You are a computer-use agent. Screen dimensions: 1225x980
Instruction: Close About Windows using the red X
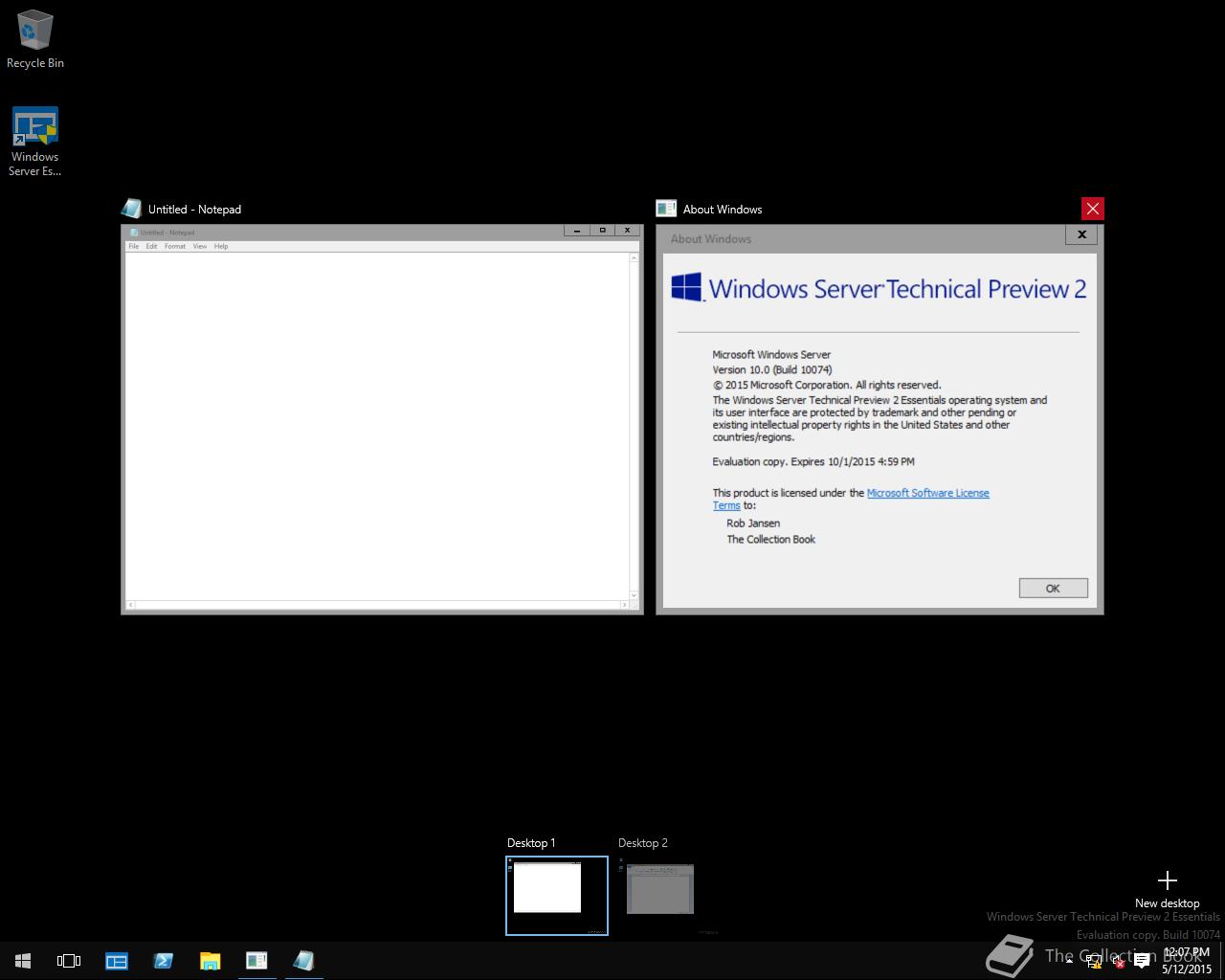(1092, 209)
